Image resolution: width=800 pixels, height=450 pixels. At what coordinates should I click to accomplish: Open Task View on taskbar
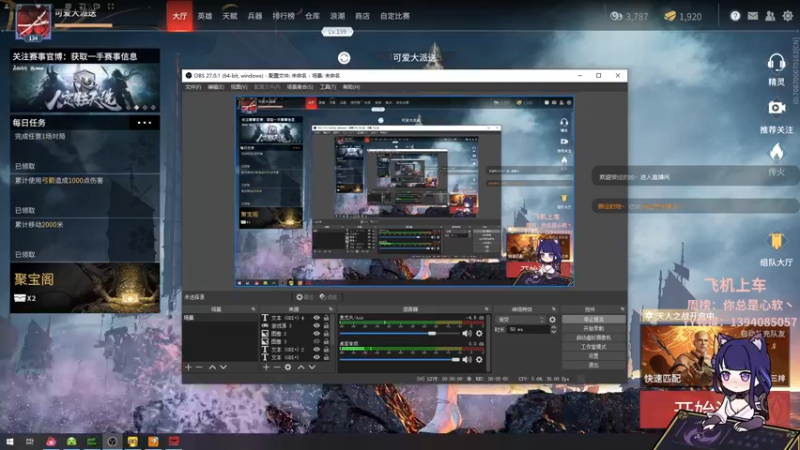pyautogui.click(x=30, y=441)
